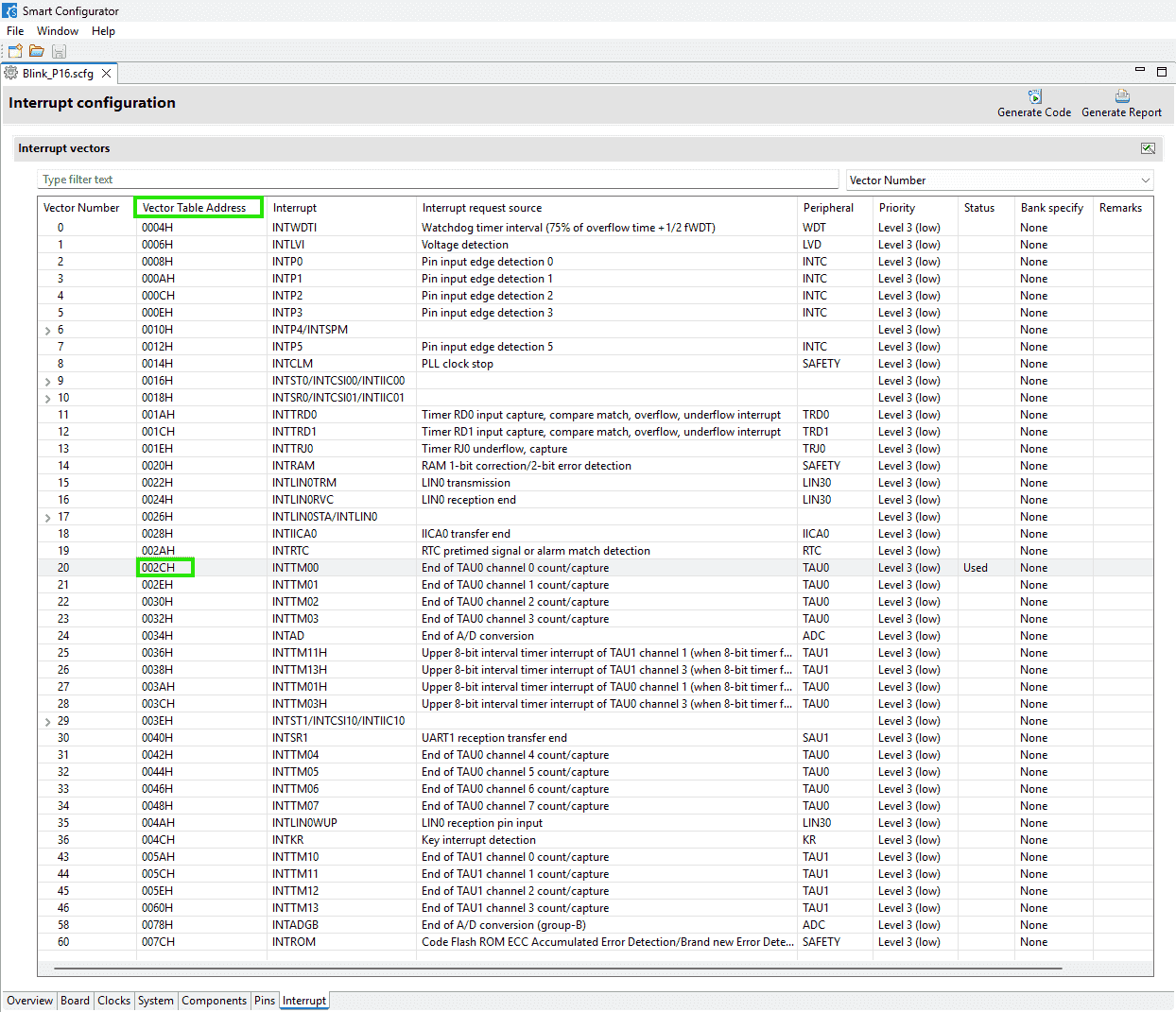Expand the vector 29 INTST1/INTCSI10/INTIIC10 row

coord(48,722)
